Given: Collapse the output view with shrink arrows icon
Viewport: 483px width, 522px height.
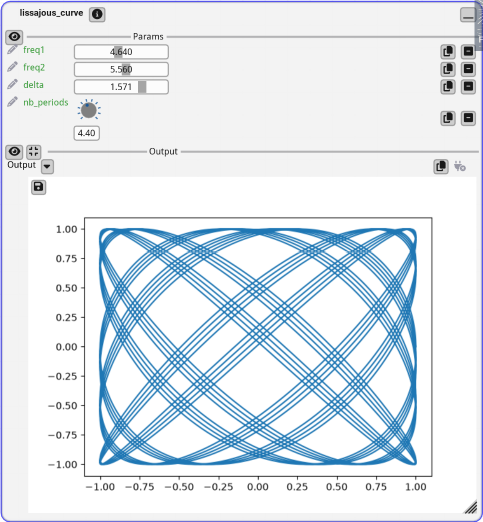Looking at the screenshot, I should tap(33, 152).
